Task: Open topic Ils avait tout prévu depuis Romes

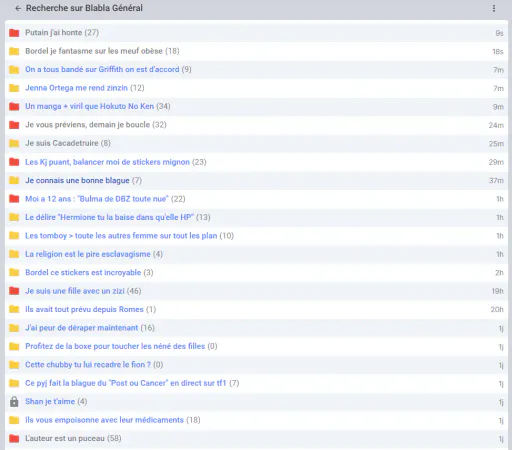Action: (x=84, y=309)
